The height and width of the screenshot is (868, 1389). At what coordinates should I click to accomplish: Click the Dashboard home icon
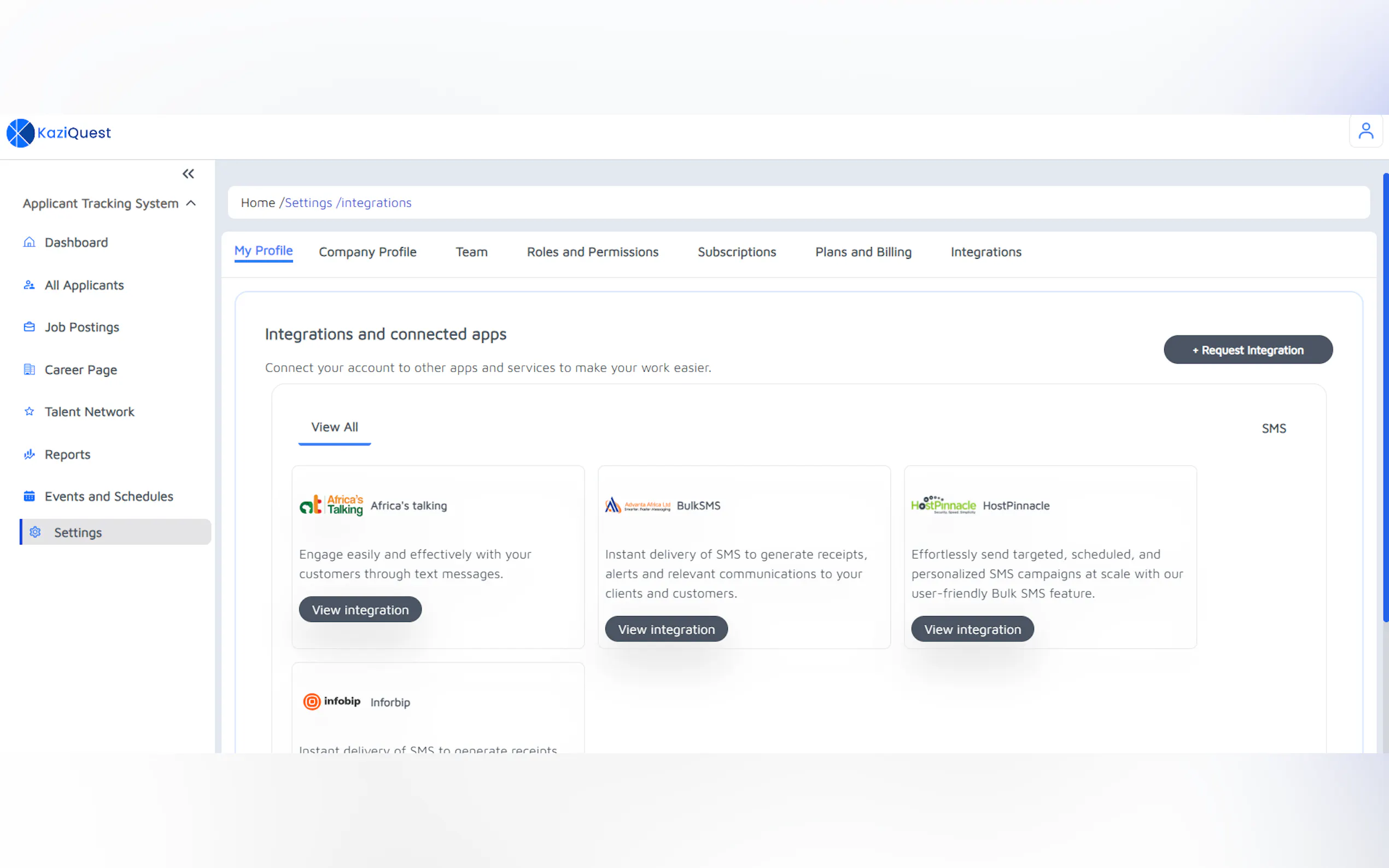pyautogui.click(x=30, y=242)
